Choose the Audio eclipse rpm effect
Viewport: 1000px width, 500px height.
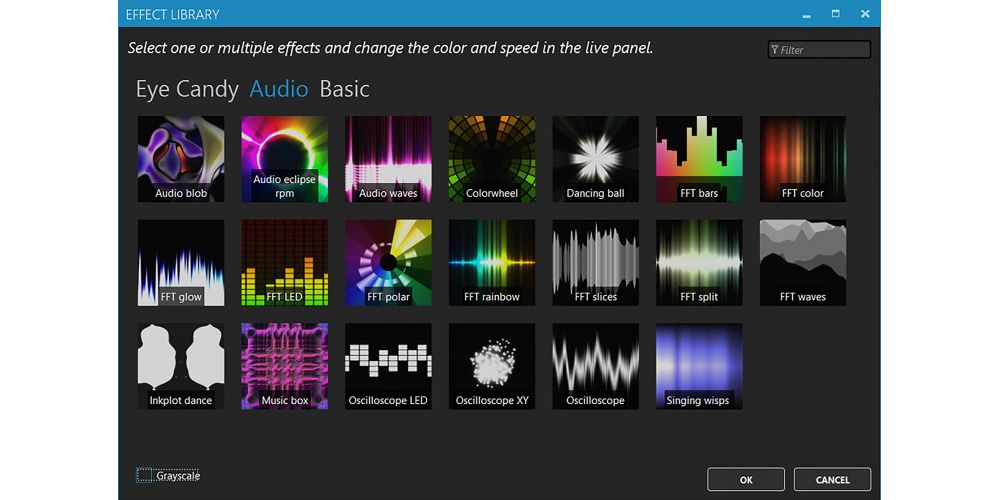tap(284, 159)
